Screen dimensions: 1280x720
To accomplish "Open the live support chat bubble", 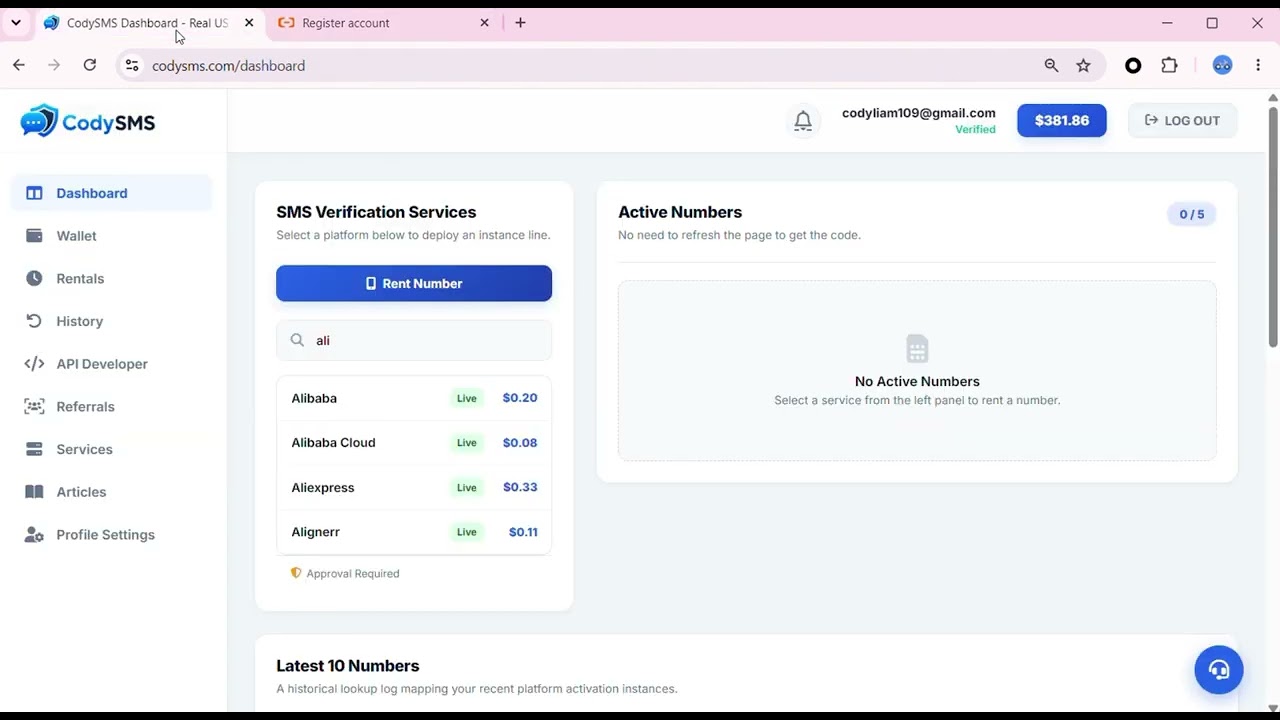I will (x=1218, y=669).
